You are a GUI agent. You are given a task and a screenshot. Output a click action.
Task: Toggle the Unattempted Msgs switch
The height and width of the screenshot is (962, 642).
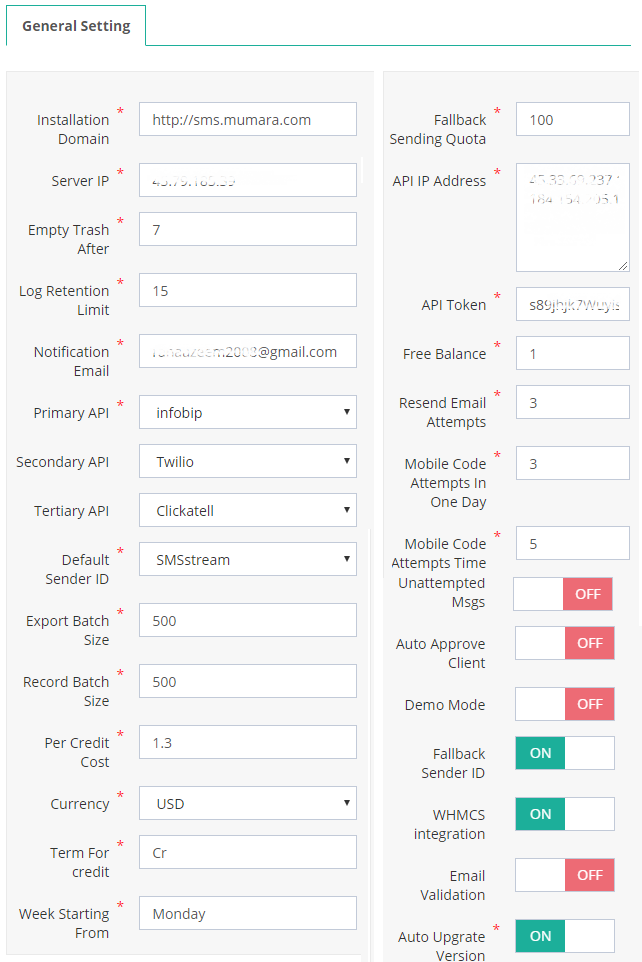[563, 594]
